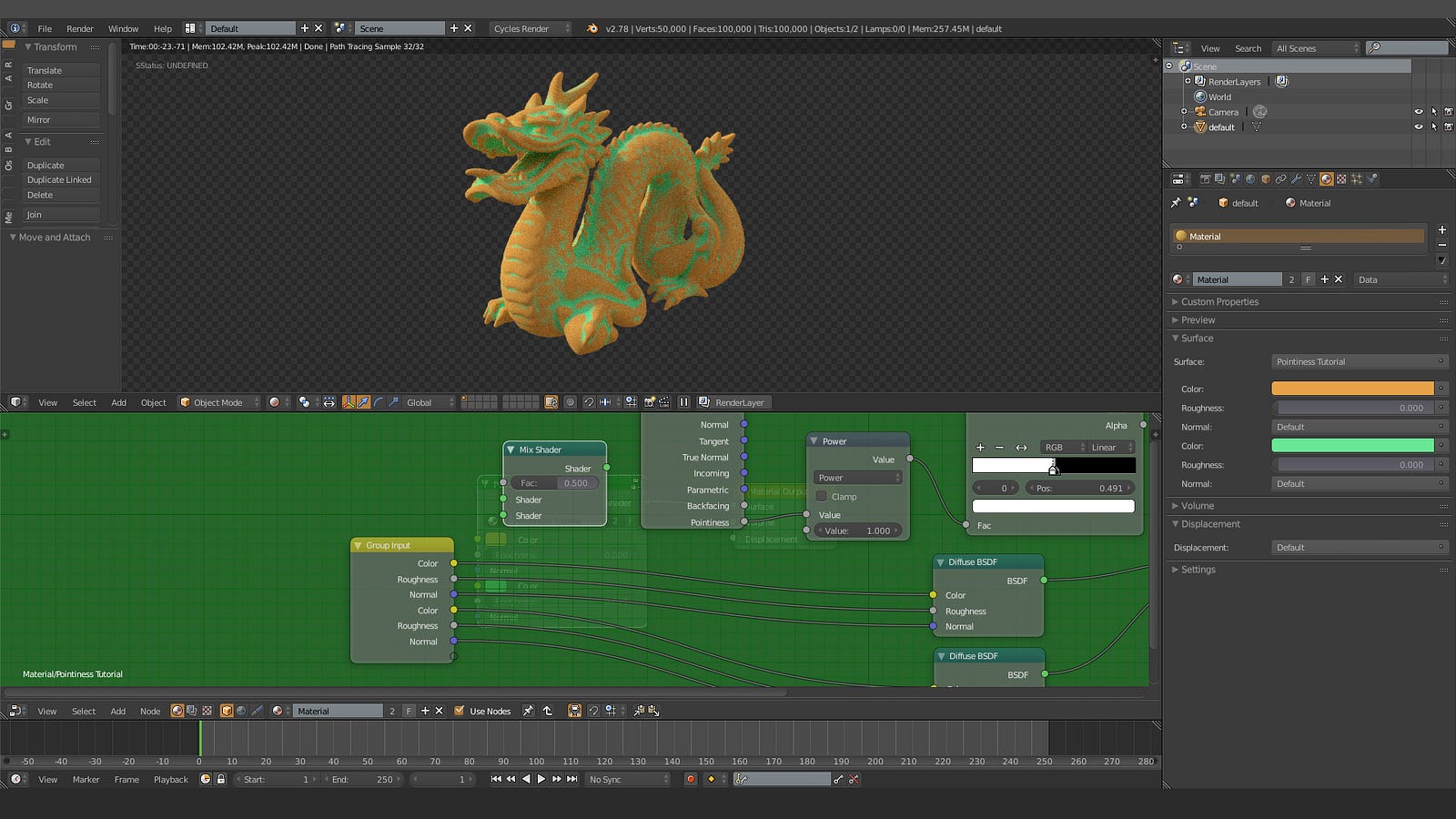The width and height of the screenshot is (1456, 819).
Task: Collapse the Surface panel
Action: pos(1197,339)
